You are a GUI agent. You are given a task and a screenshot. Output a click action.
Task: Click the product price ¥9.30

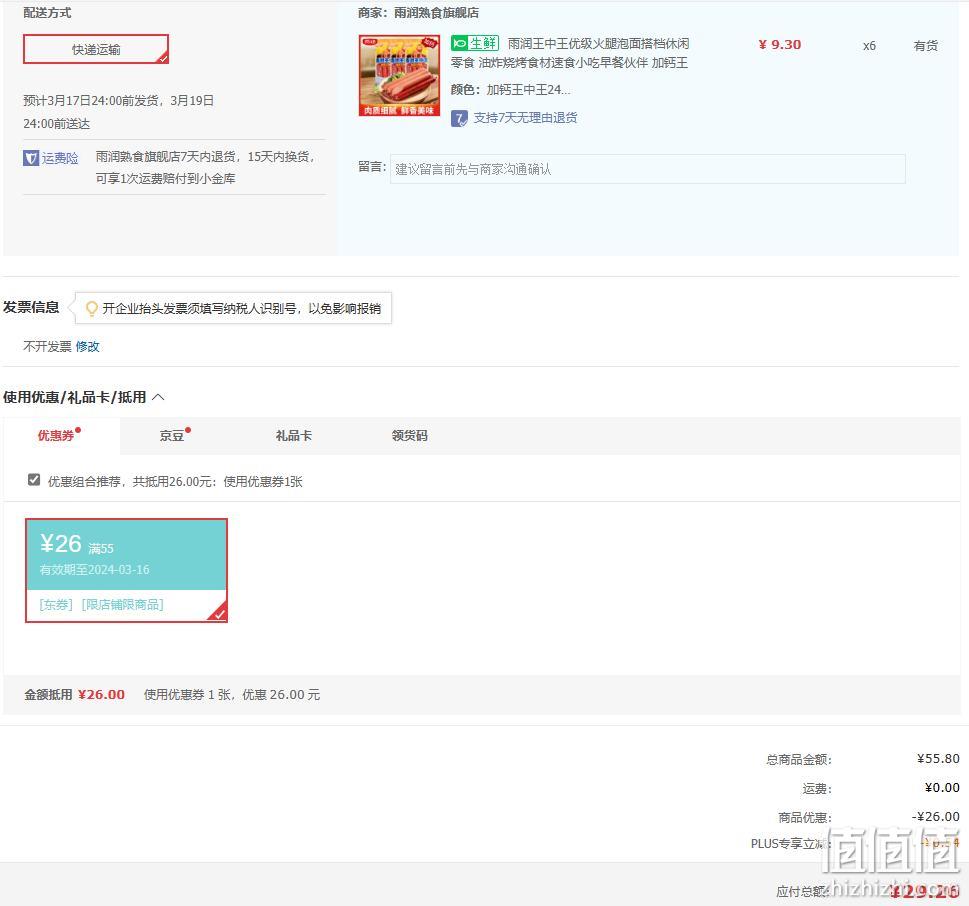click(x=780, y=44)
